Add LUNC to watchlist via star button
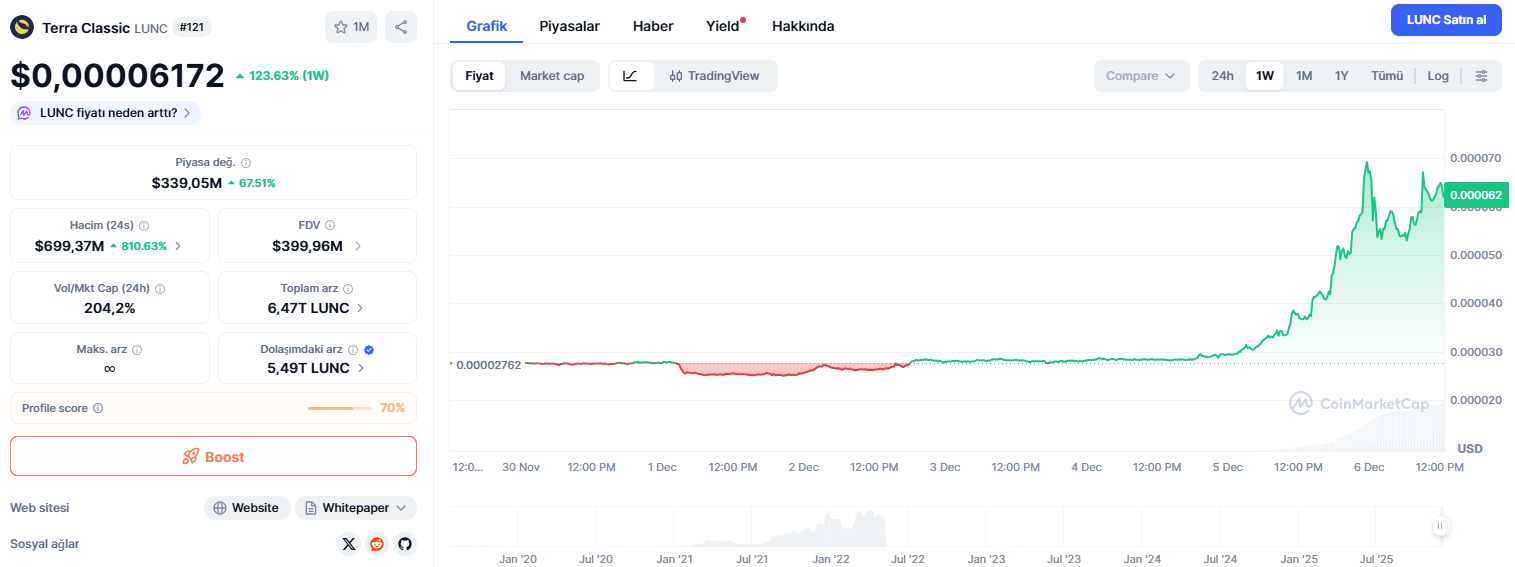This screenshot has width=1515, height=567. coord(351,27)
